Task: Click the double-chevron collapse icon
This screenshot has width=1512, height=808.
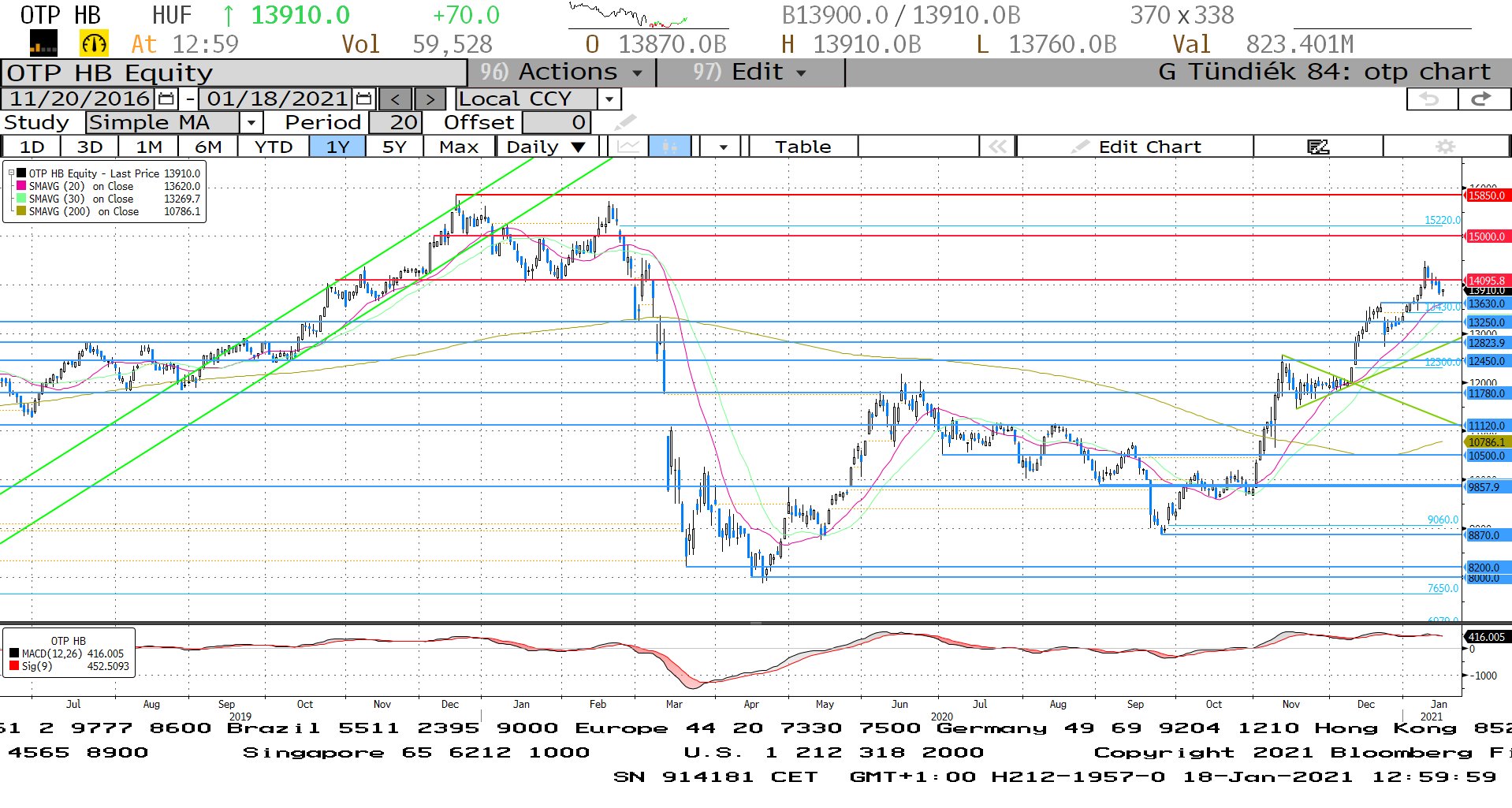Action: (x=997, y=147)
